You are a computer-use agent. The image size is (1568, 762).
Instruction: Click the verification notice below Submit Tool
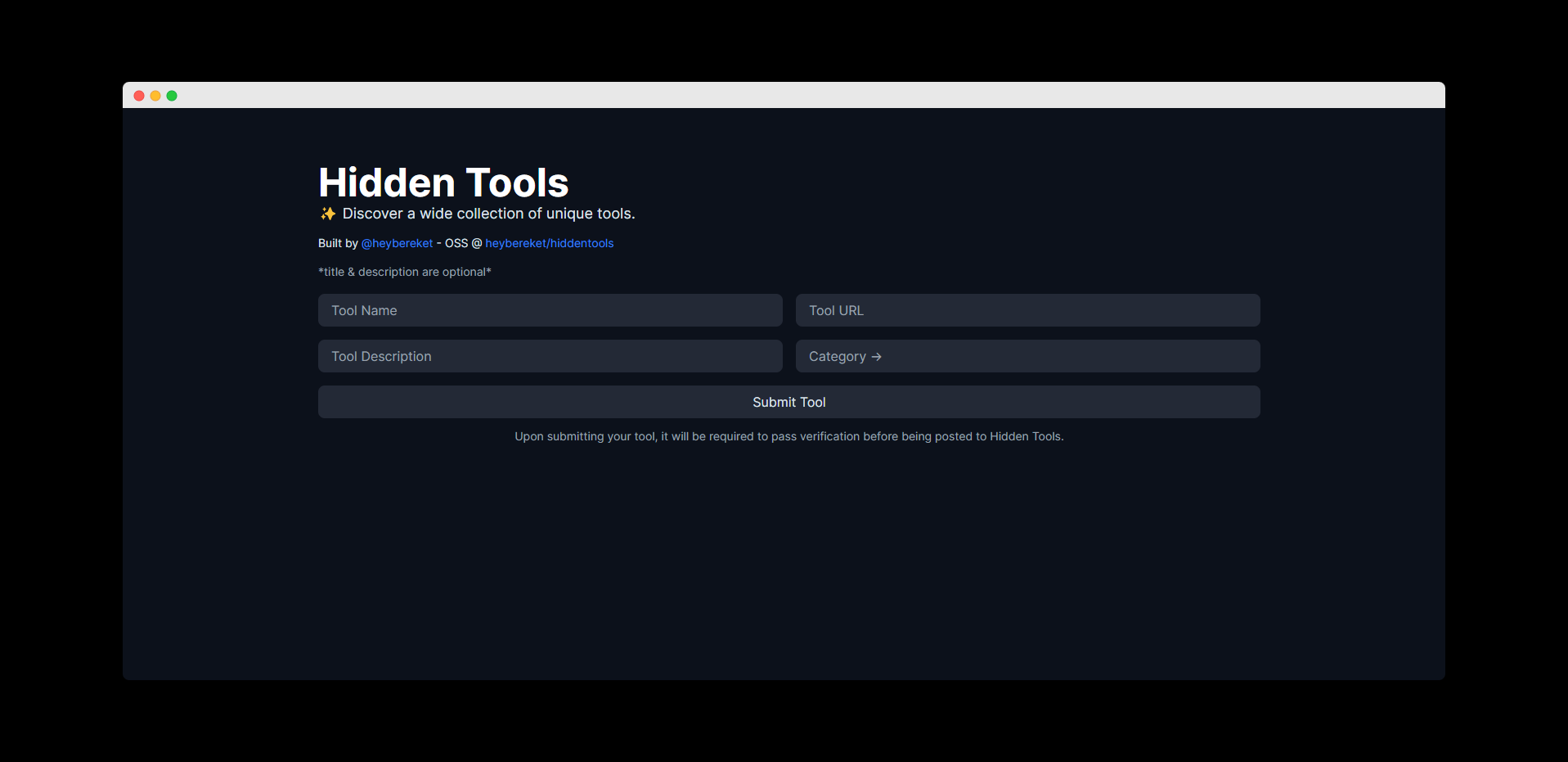click(788, 436)
